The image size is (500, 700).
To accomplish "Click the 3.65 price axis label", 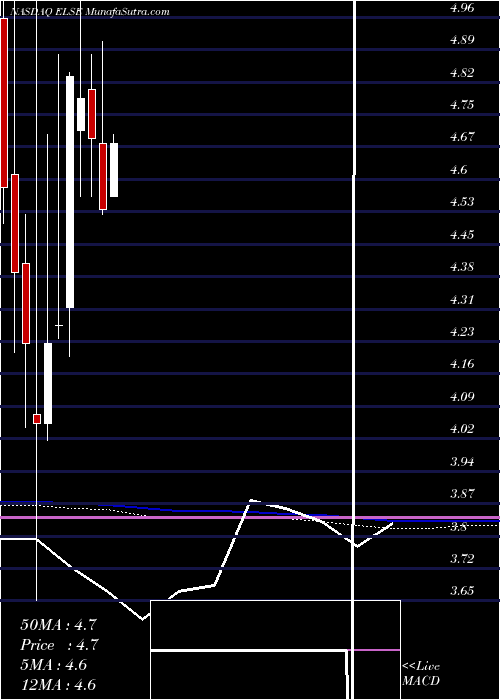I will (464, 590).
